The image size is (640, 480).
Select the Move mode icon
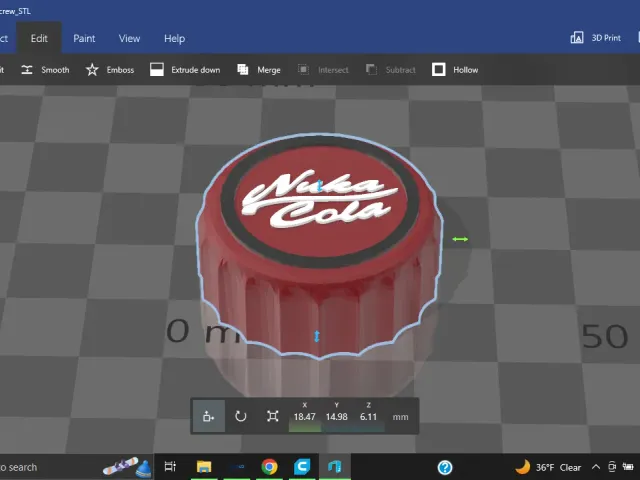pyautogui.click(x=209, y=416)
